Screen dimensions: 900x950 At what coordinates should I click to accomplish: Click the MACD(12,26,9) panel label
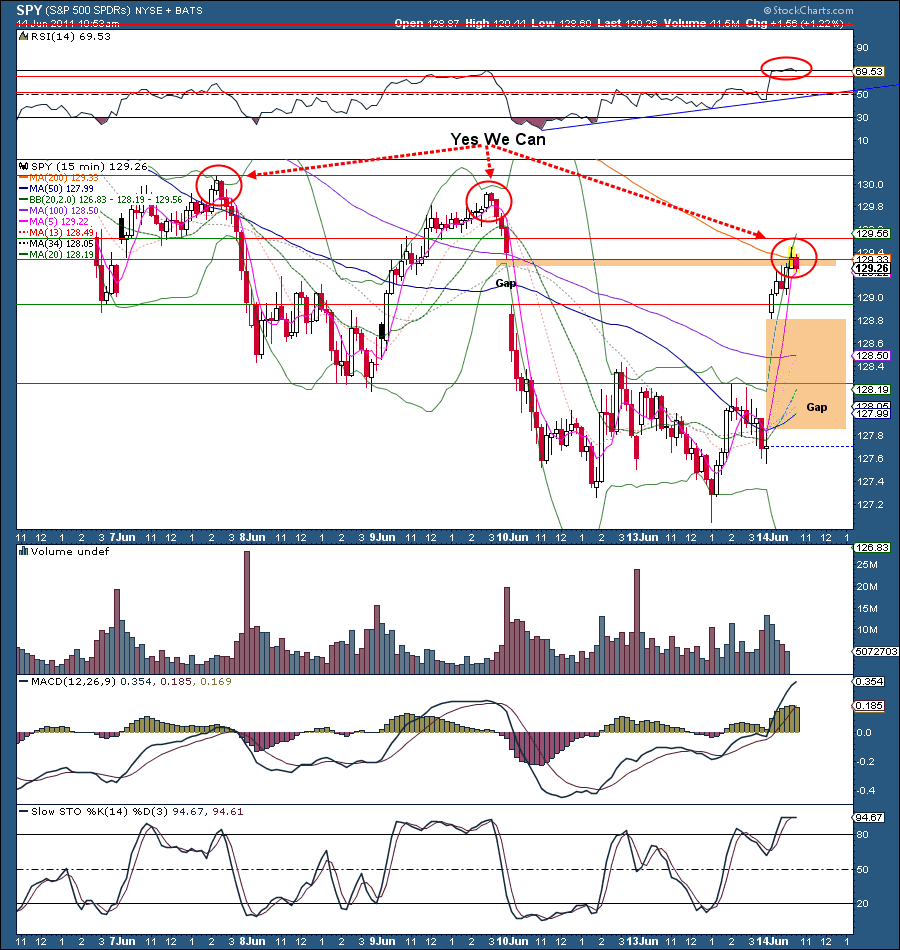pyautogui.click(x=70, y=683)
